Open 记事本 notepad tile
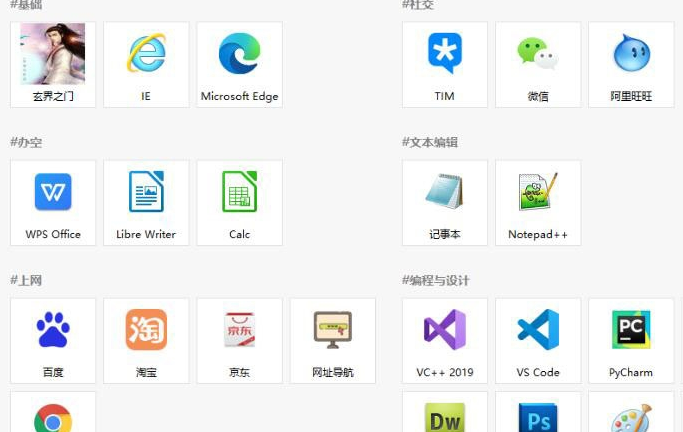683x432 pixels. [445, 203]
